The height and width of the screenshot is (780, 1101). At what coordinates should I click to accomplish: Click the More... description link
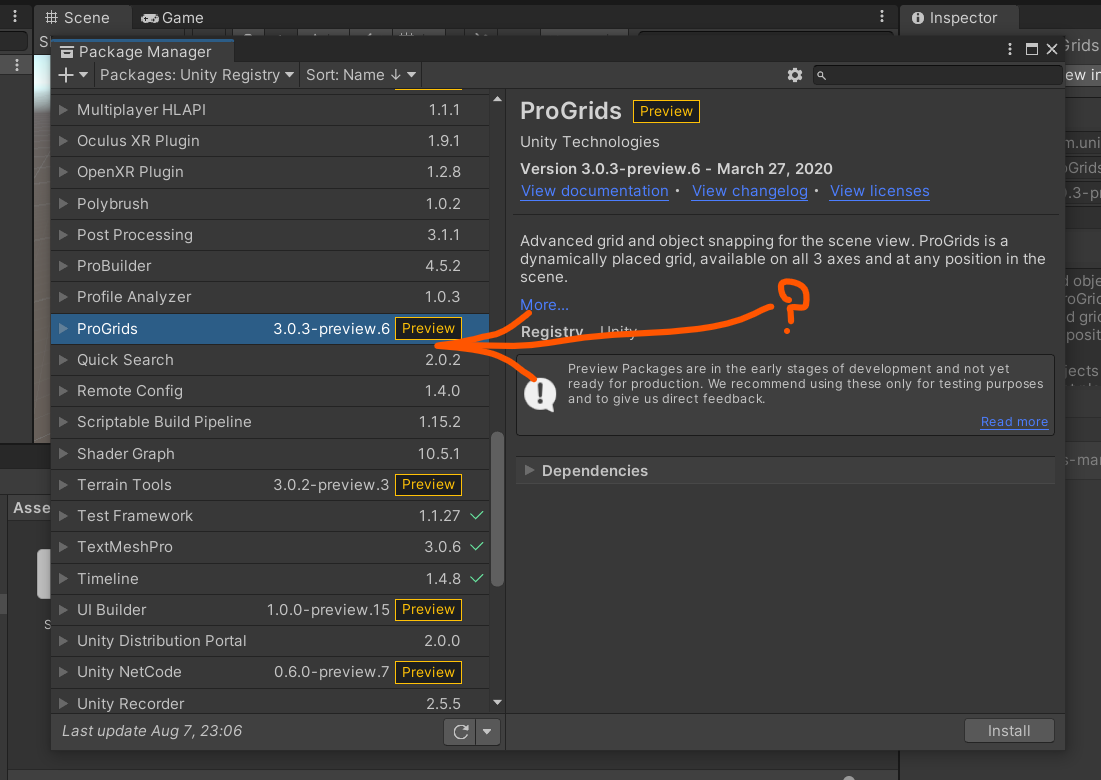click(544, 305)
